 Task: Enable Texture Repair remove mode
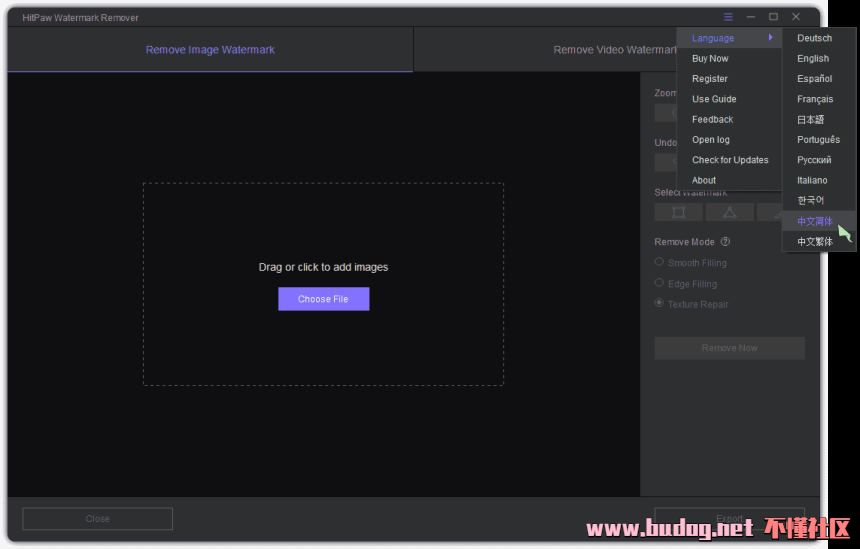[660, 303]
